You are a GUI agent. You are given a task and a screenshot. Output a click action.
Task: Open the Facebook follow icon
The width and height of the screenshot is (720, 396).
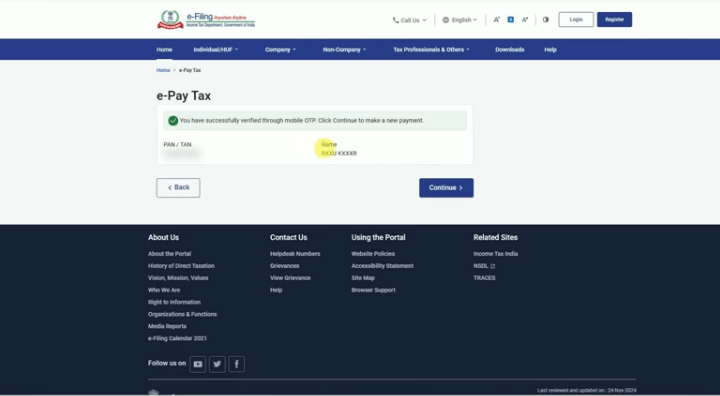[x=236, y=364]
